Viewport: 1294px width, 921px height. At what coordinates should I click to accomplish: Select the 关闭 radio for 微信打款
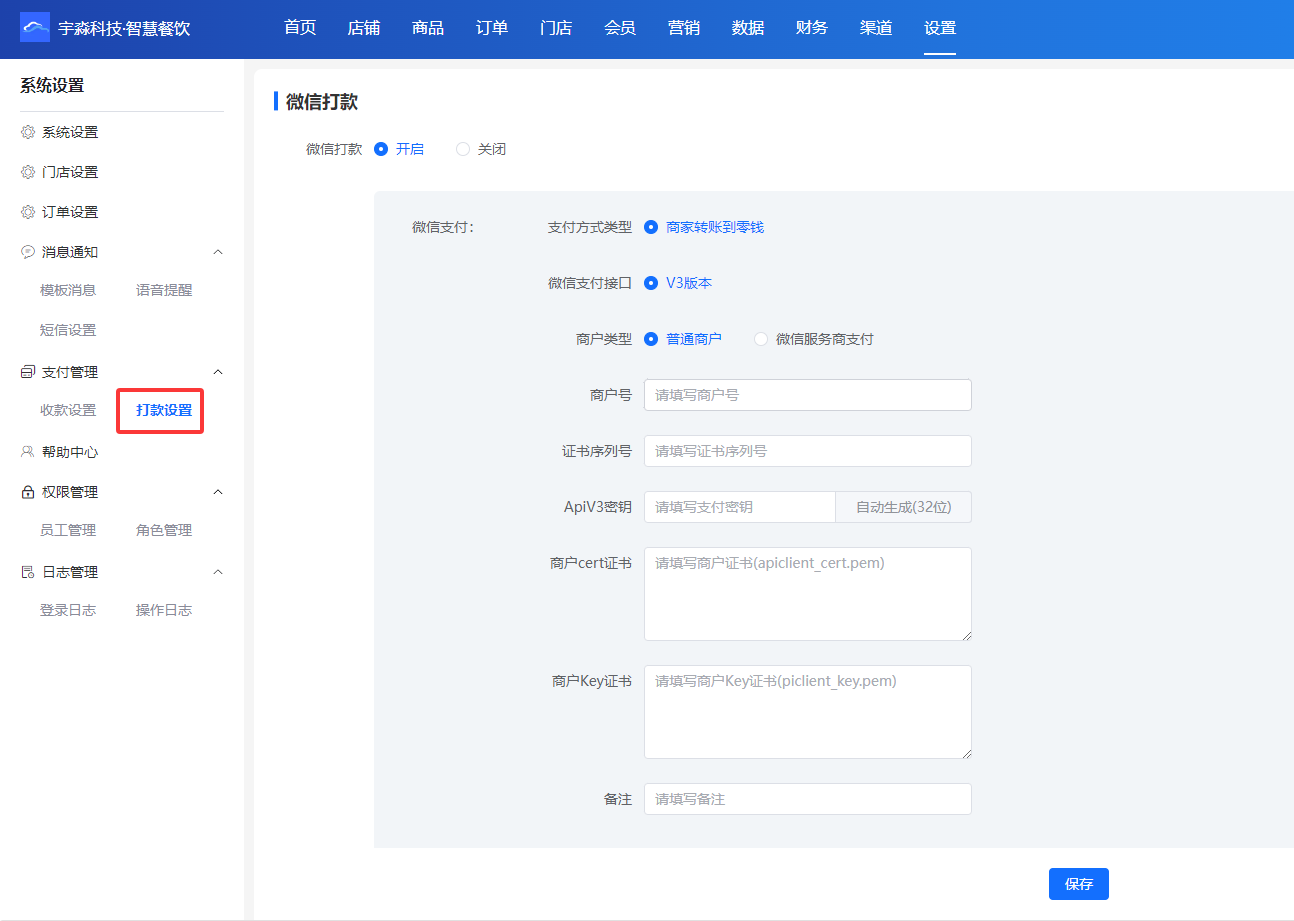(x=462, y=149)
